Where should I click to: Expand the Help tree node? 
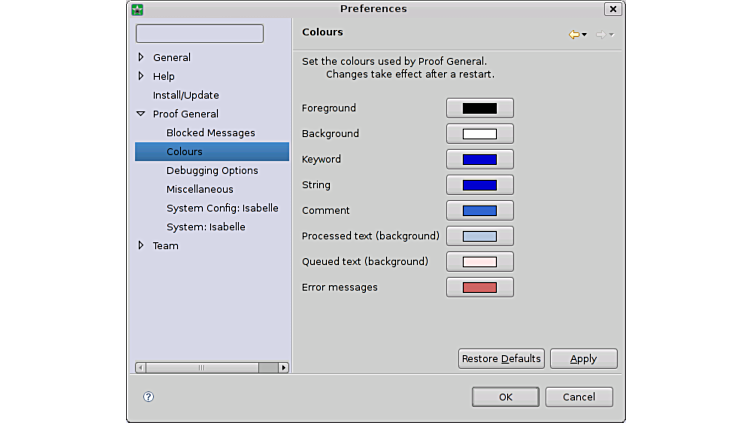[141, 76]
